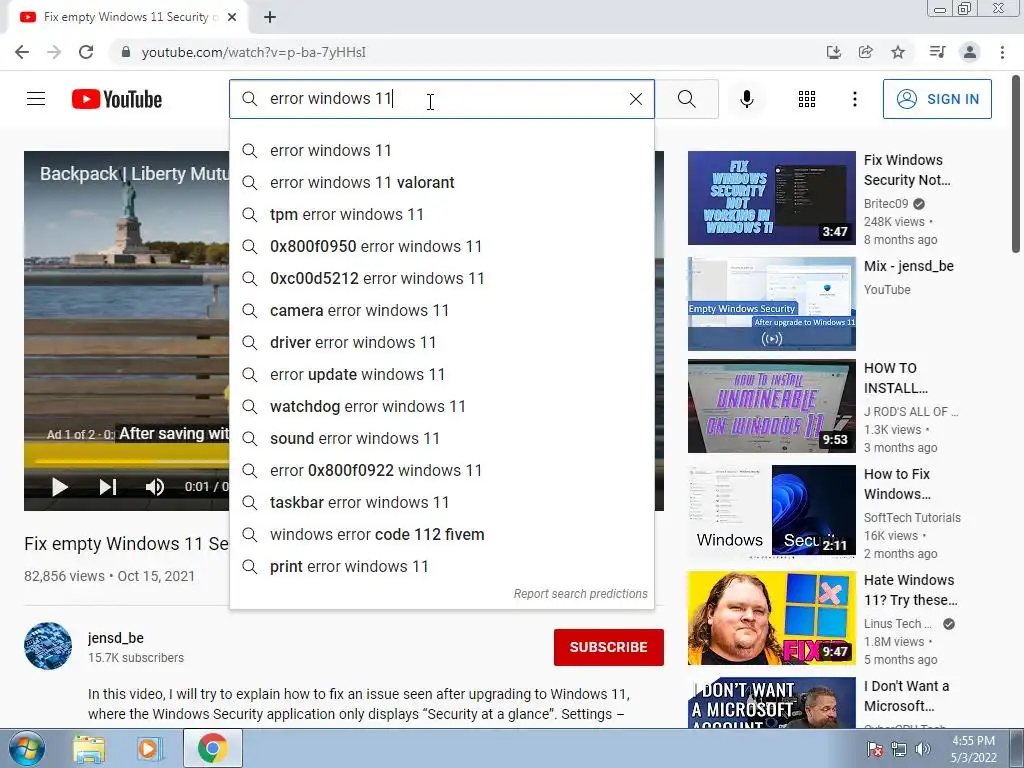
Task: Click 'HOW TO INSTALL...' video title
Action: point(895,378)
